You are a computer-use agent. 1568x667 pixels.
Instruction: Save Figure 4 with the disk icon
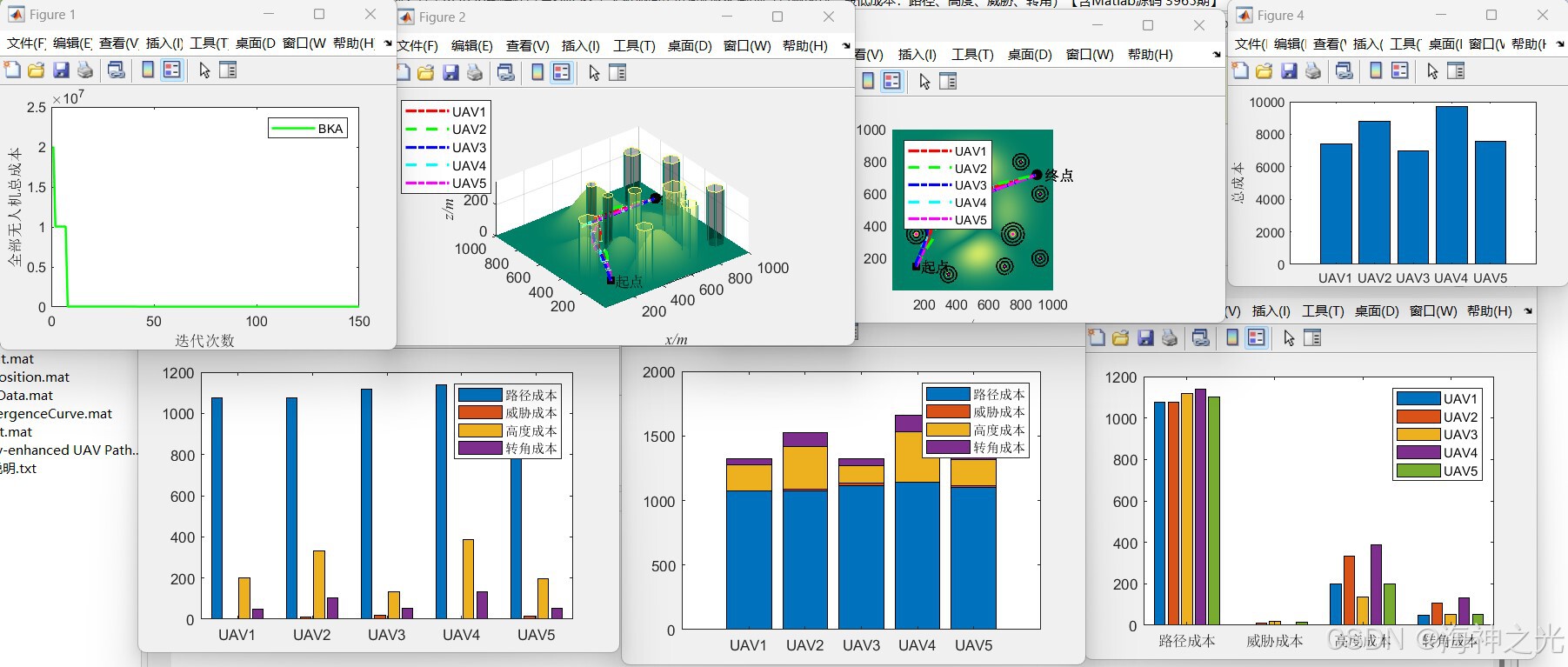click(x=1288, y=70)
